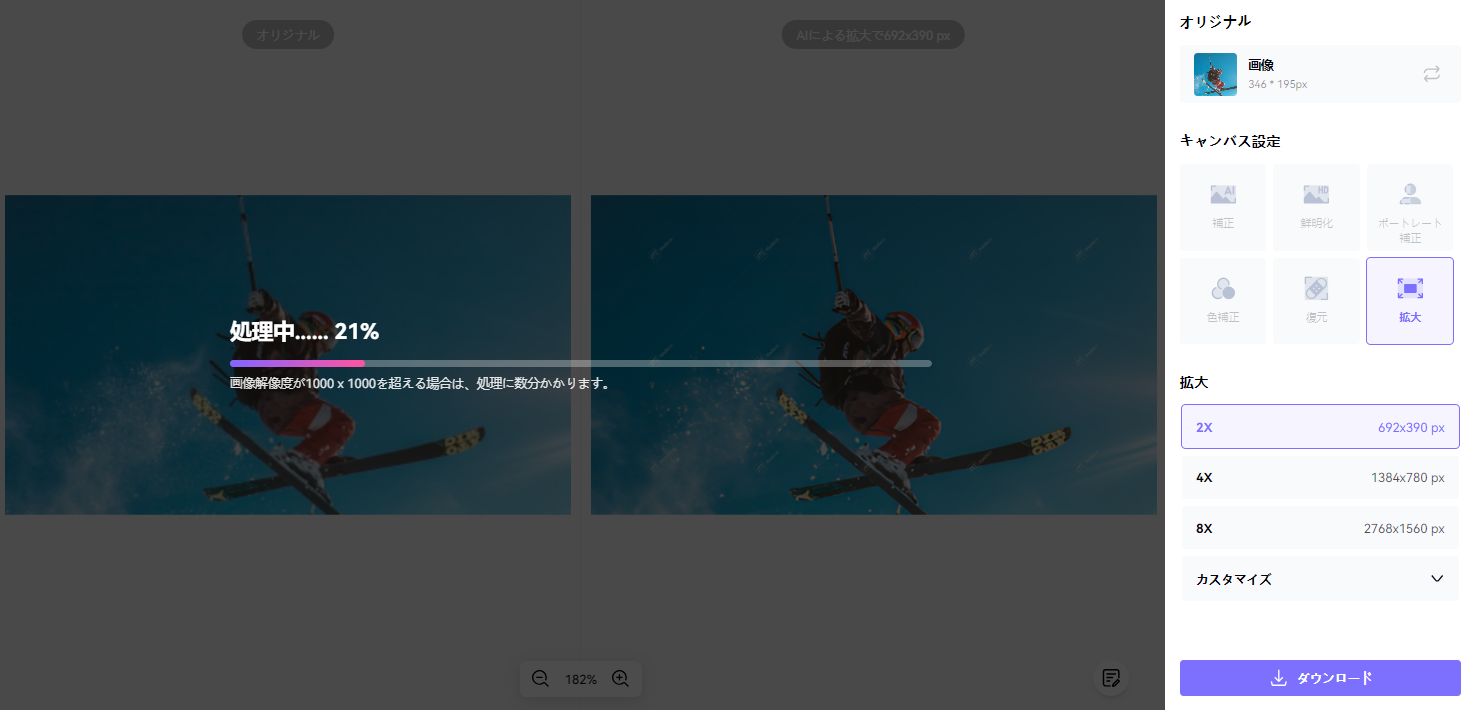Screen dimensions: 1474x710
Task: Click the zoom out magnifier icon
Action: 540,679
